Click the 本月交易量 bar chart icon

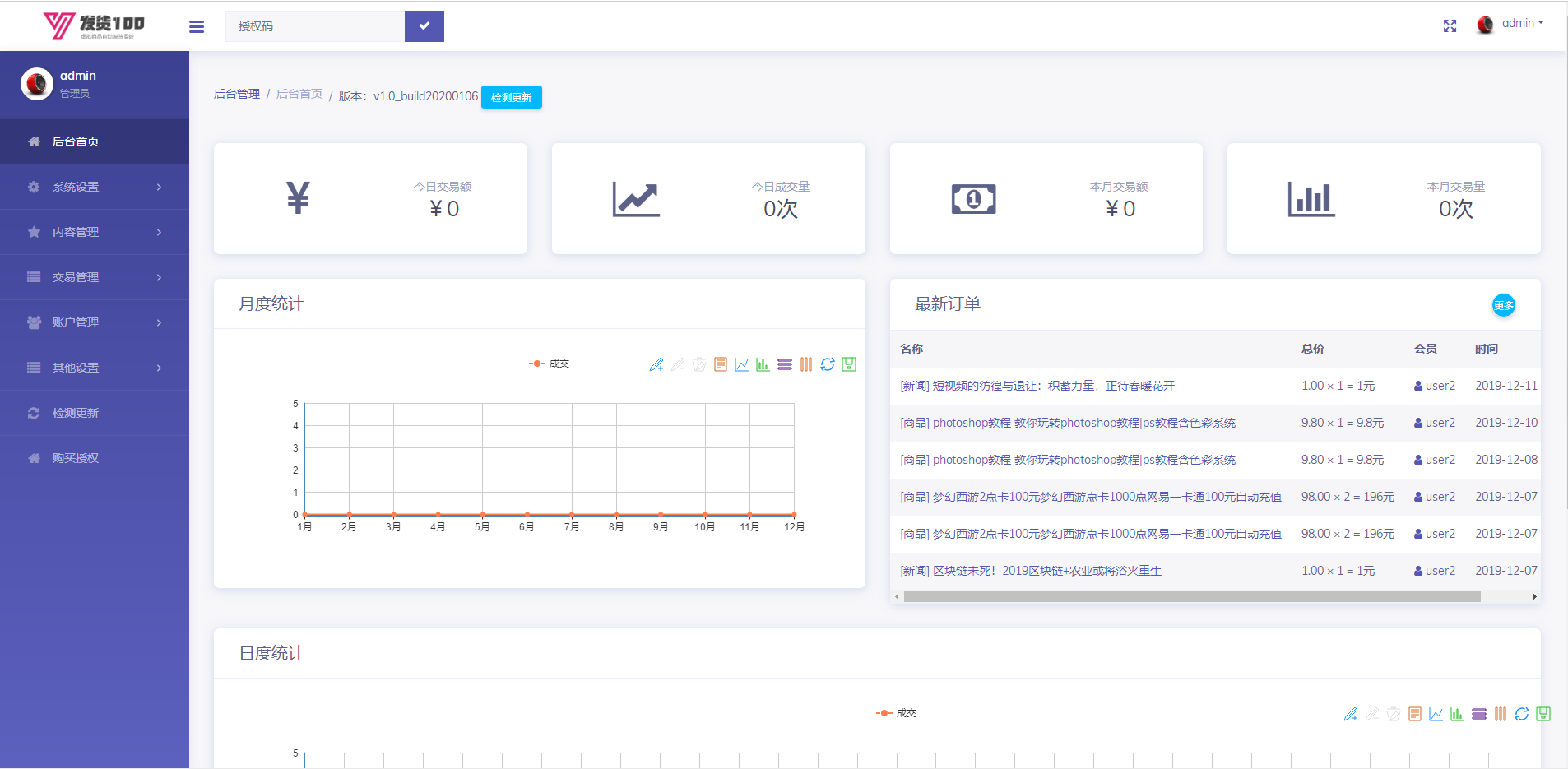pyautogui.click(x=1311, y=199)
